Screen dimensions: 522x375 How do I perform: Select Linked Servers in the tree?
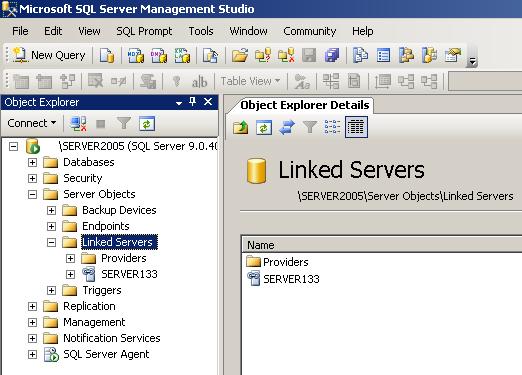(119, 242)
